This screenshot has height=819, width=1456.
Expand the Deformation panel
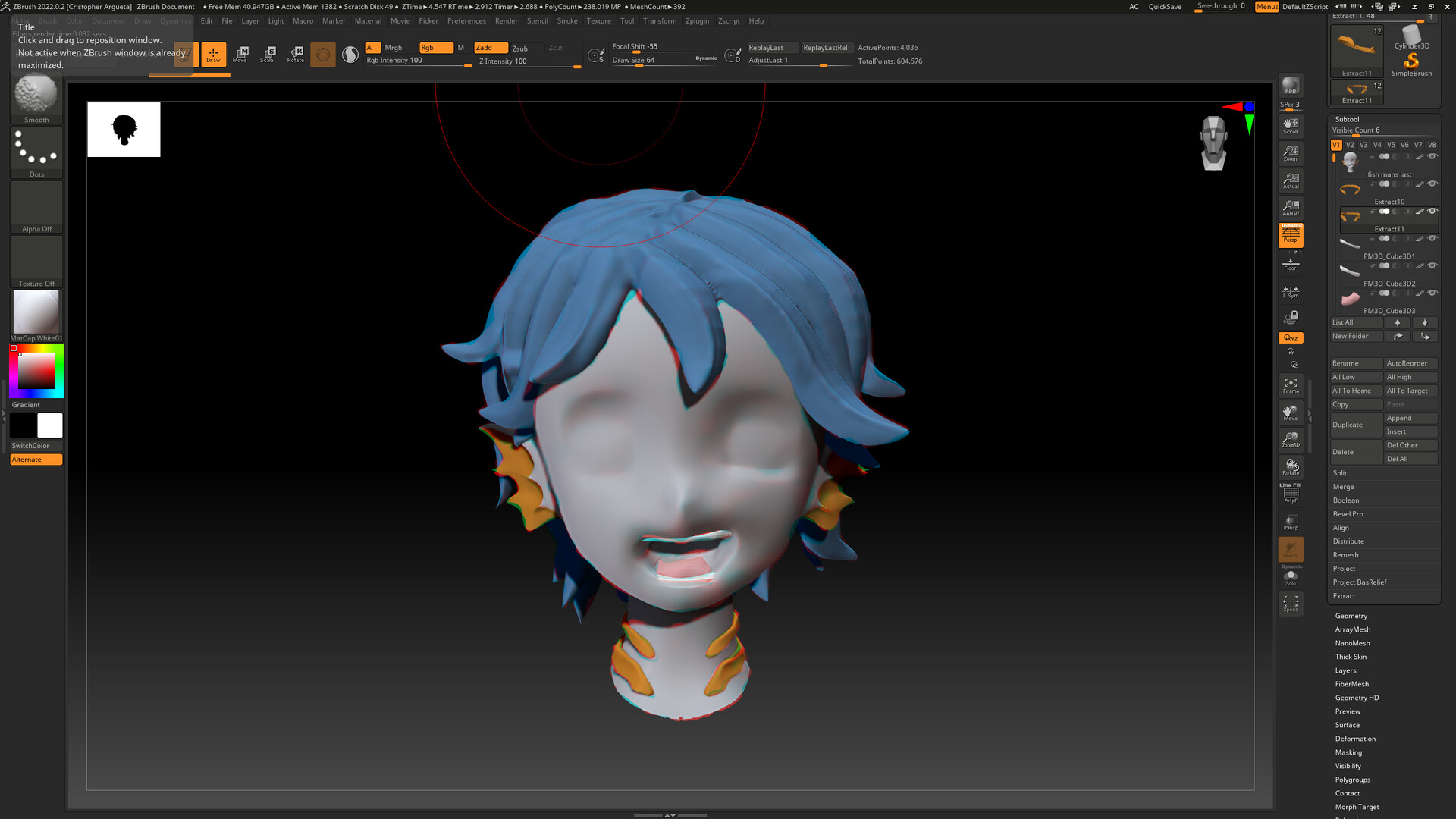[1355, 738]
